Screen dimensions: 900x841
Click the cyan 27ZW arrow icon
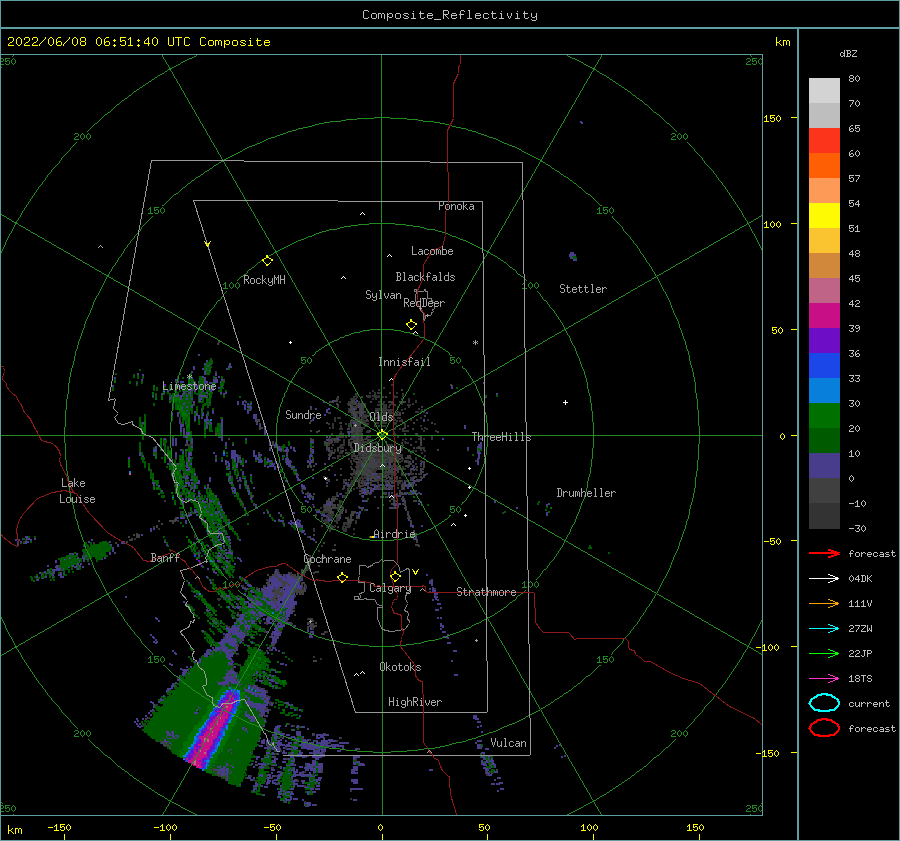click(x=824, y=629)
